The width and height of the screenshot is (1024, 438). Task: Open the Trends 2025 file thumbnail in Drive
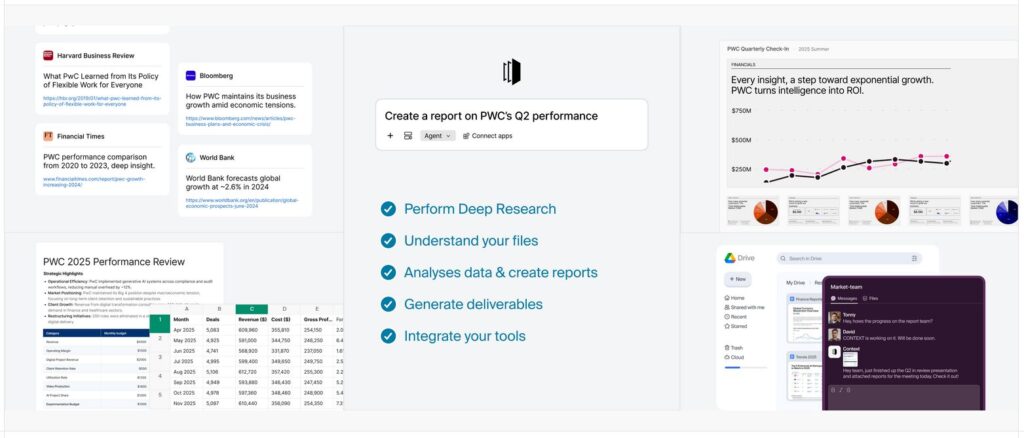[x=805, y=377]
